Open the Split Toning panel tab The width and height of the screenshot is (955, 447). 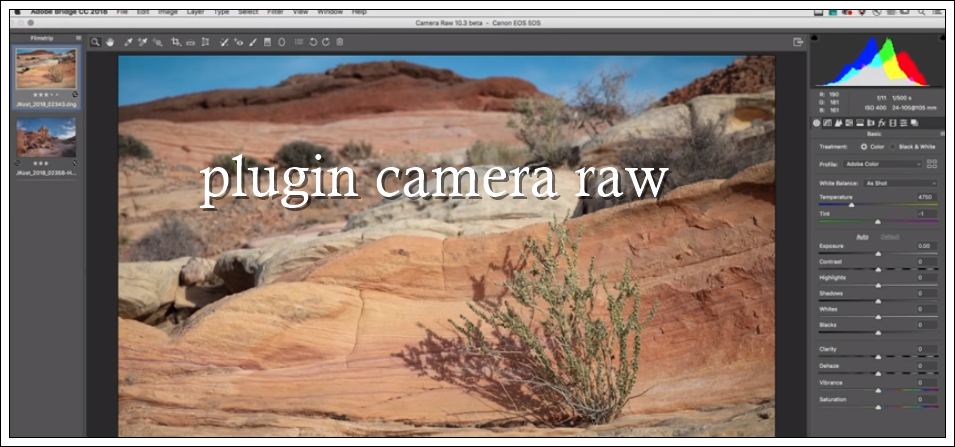coord(860,123)
